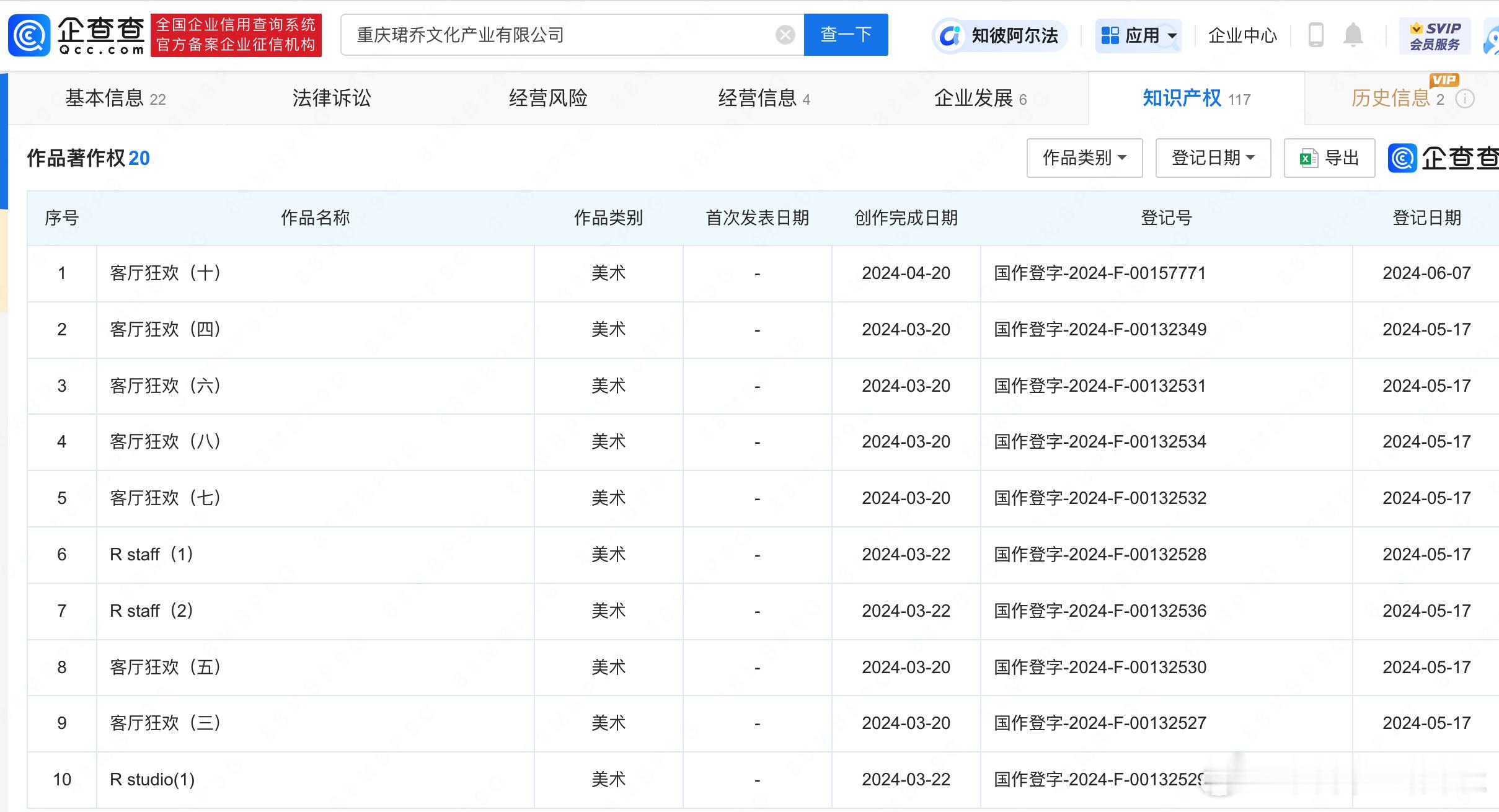This screenshot has height=812, width=1499.
Task: Switch to the 法律诉讼 tab
Action: click(x=331, y=99)
